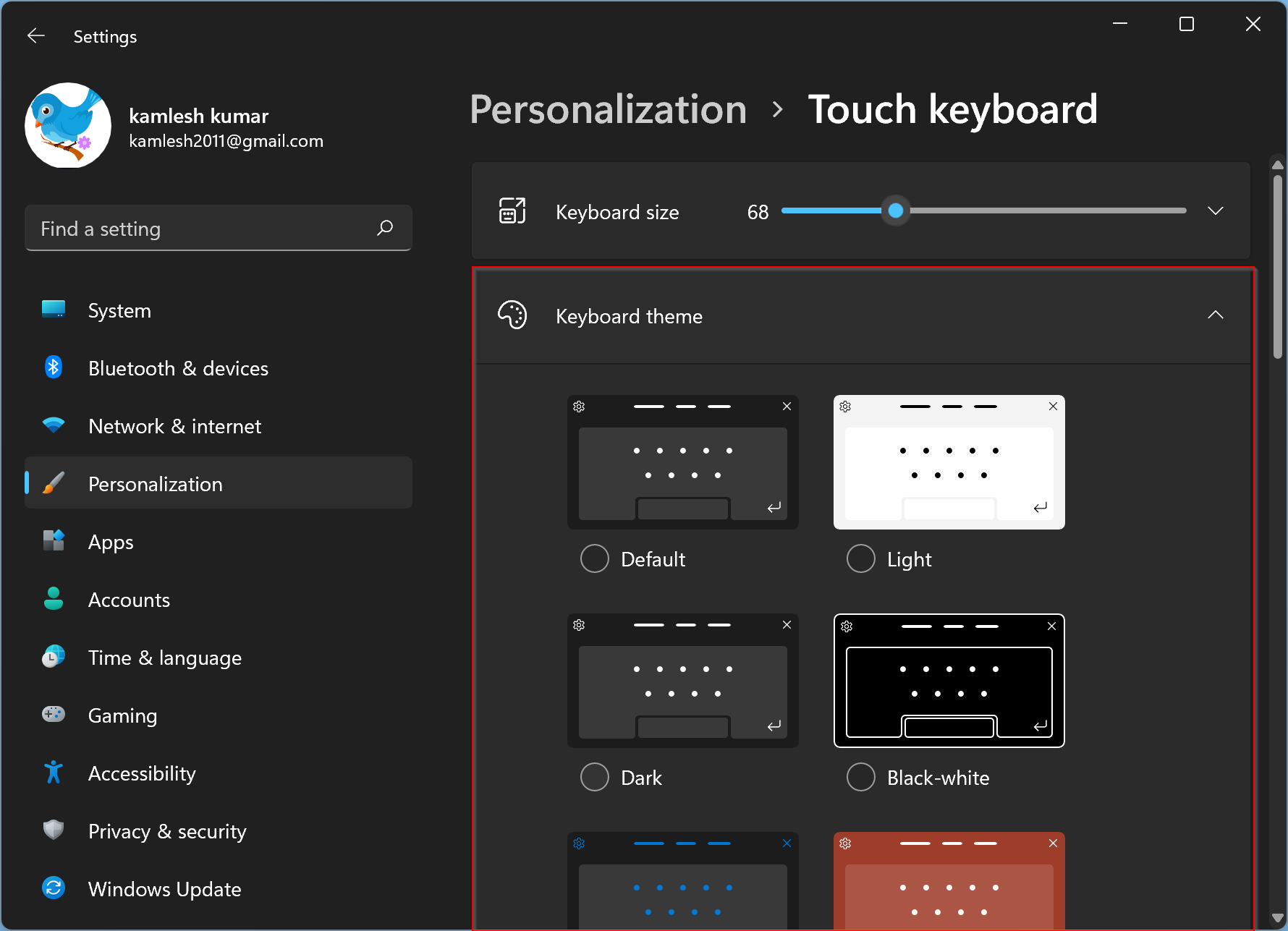Collapse the Keyboard theme section chevron
Screen dimensions: 1288x931
point(1216,315)
